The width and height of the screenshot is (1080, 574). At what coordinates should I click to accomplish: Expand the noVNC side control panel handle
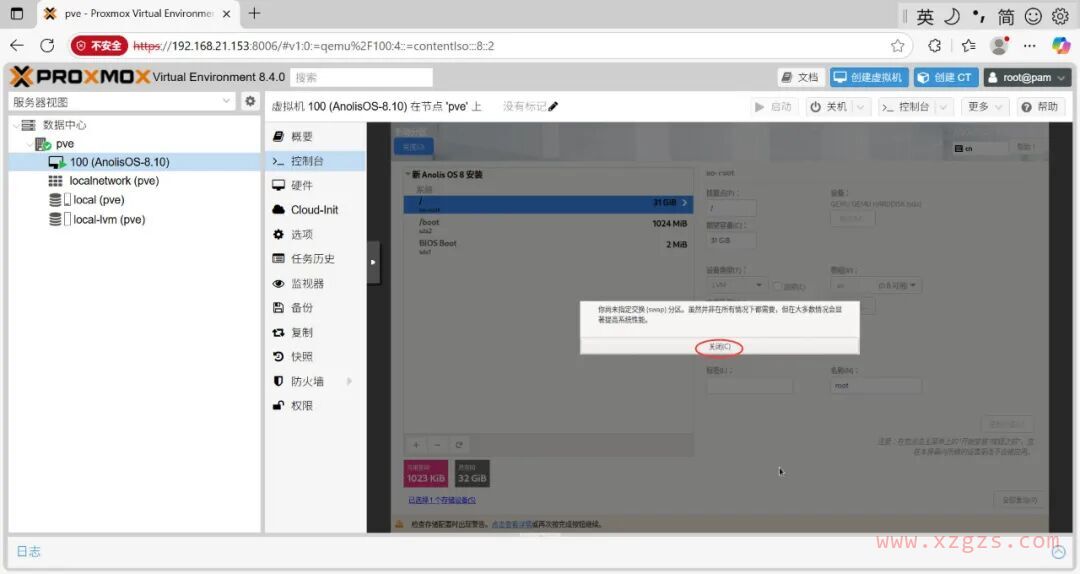[373, 262]
